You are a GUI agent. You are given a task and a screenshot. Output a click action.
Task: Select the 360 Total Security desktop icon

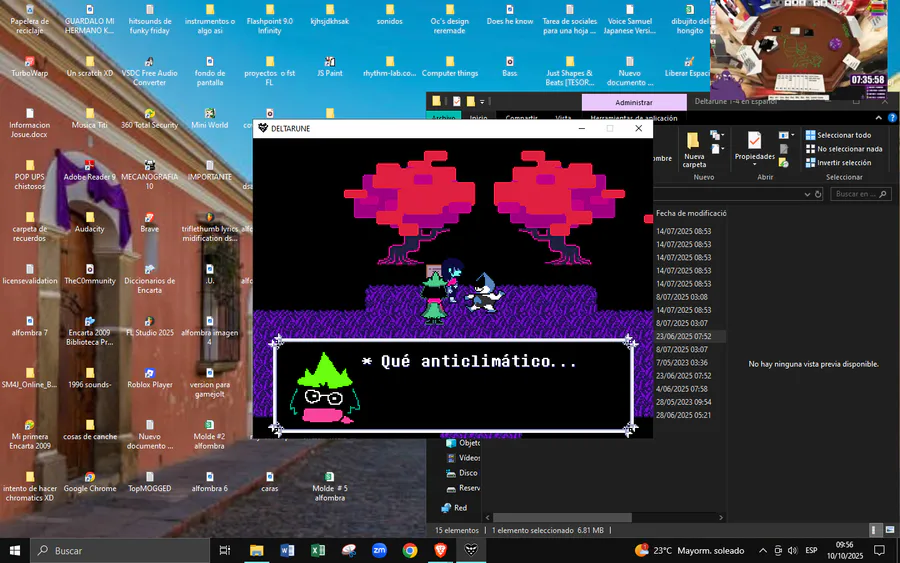click(x=150, y=118)
